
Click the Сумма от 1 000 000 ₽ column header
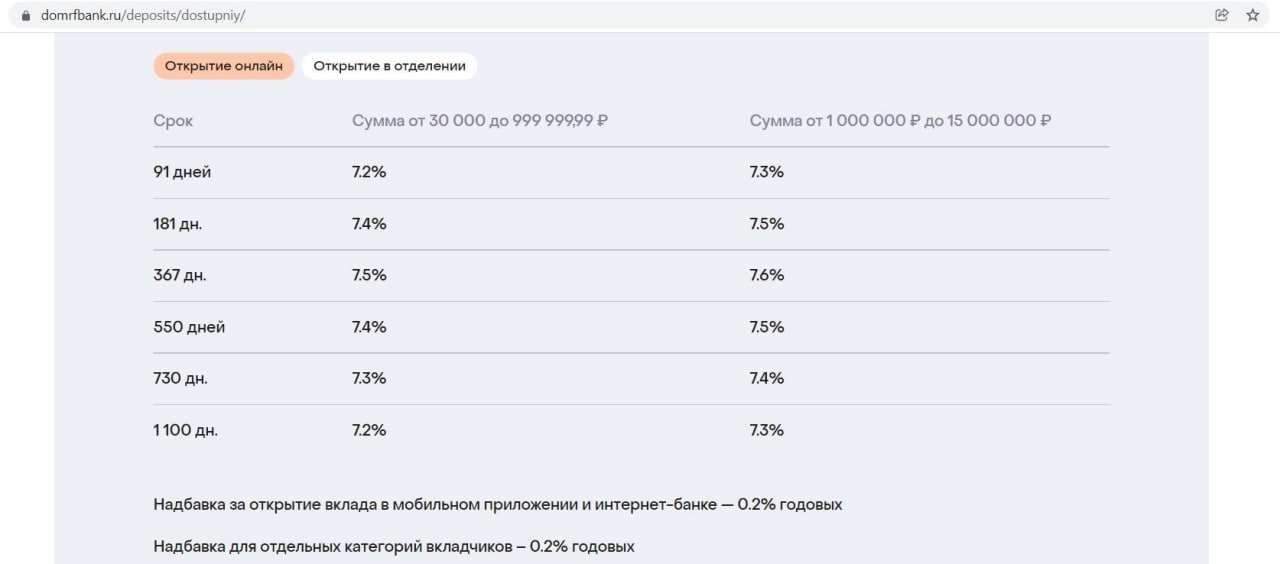coord(900,121)
